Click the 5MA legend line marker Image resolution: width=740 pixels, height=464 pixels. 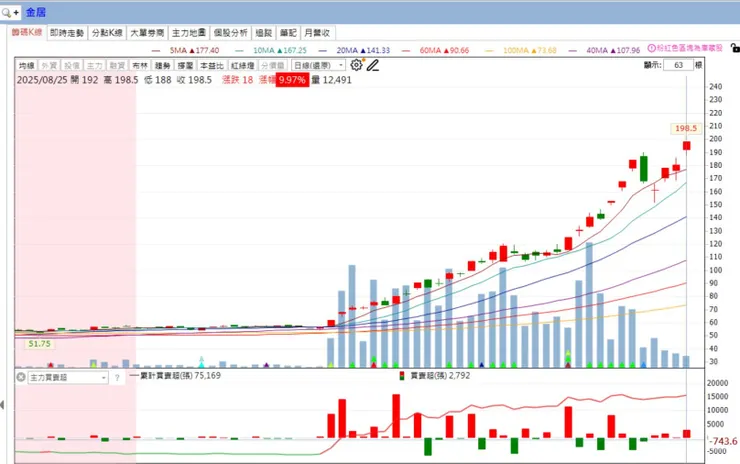(156, 51)
